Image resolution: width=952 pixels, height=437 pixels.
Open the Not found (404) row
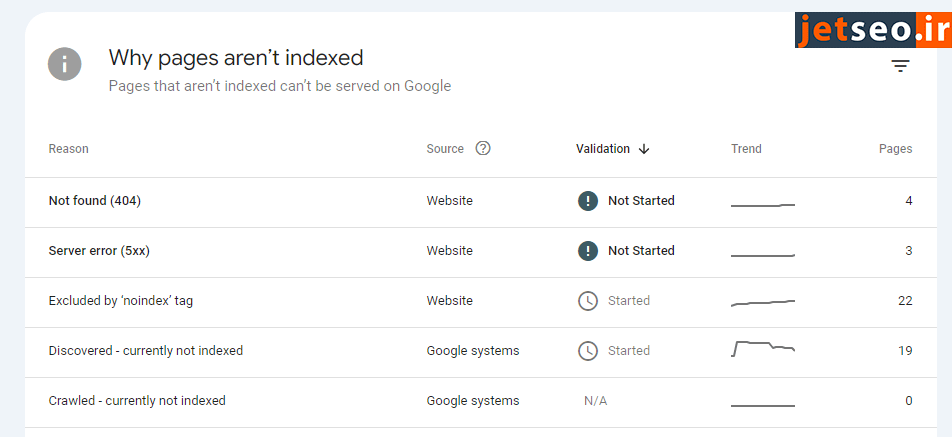95,201
